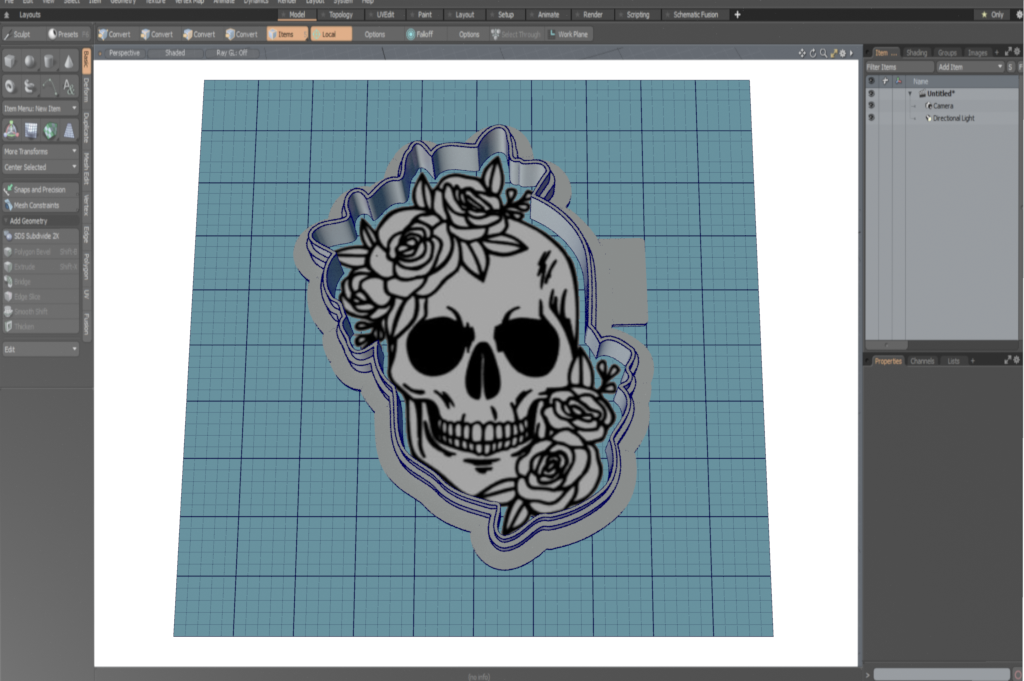Select the Cylinder primitive tool
The height and width of the screenshot is (681, 1024).
click(49, 61)
